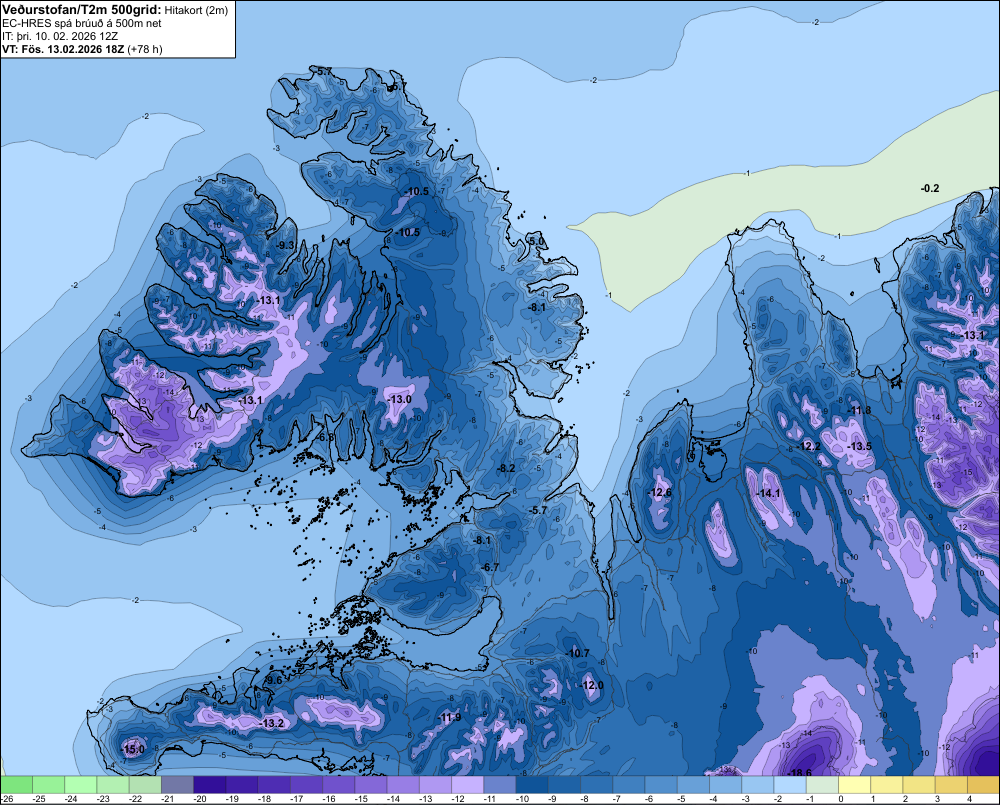Click the title text 'Veðurstofan/T2m 500grid:'

click(82, 10)
